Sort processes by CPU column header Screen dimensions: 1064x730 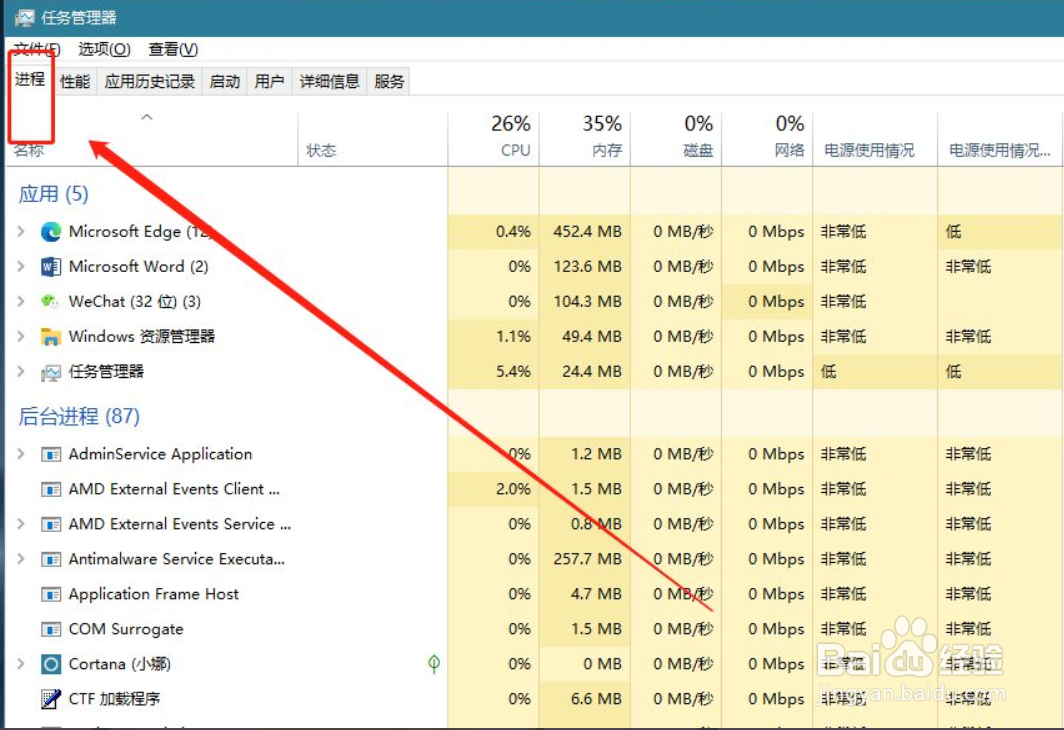tap(494, 138)
